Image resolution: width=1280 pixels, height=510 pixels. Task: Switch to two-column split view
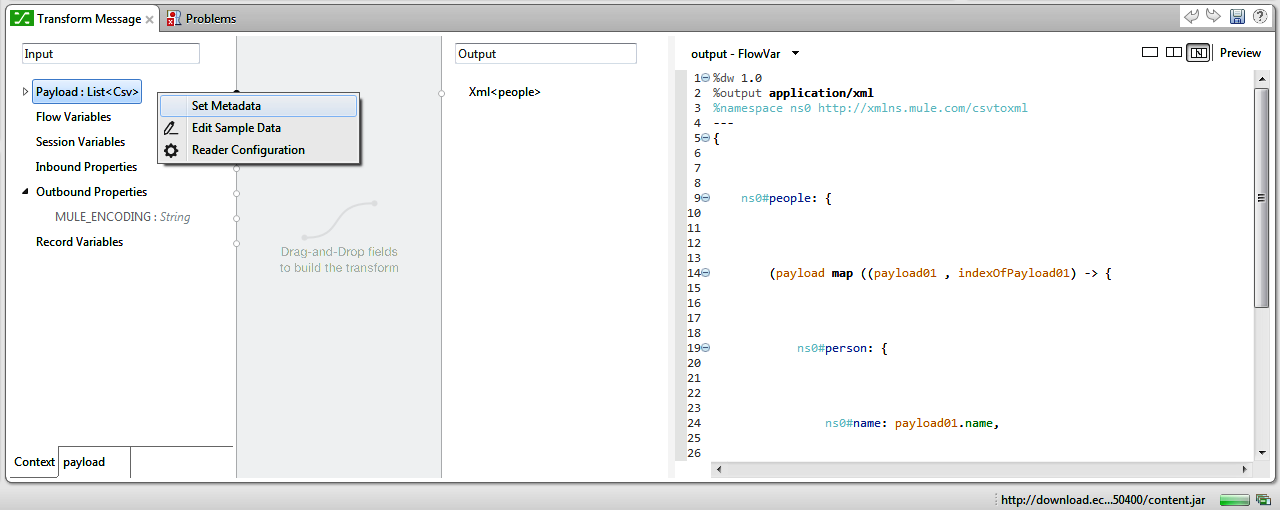point(1174,53)
